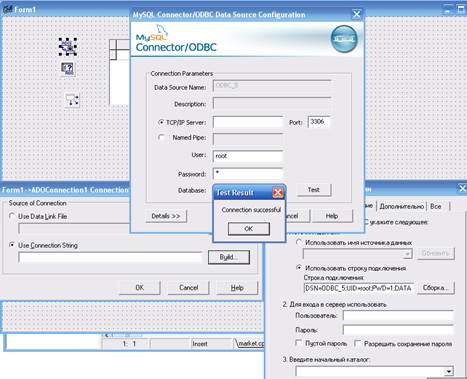
Task: Open the data source name dropdown
Action: click(x=407, y=254)
